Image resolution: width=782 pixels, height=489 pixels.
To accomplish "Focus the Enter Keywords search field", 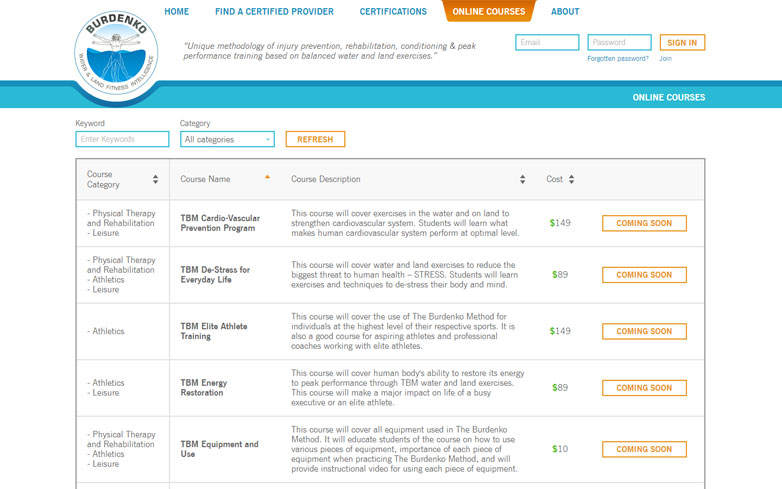I will (122, 139).
